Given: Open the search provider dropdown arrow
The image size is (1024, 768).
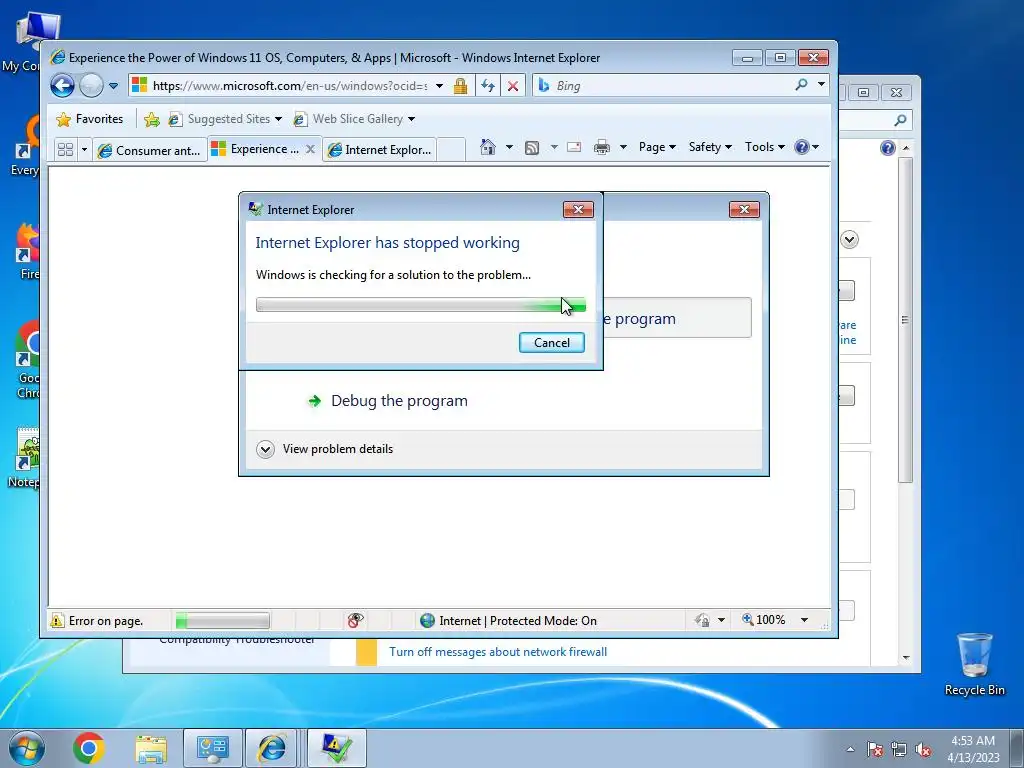Looking at the screenshot, I should tap(821, 84).
